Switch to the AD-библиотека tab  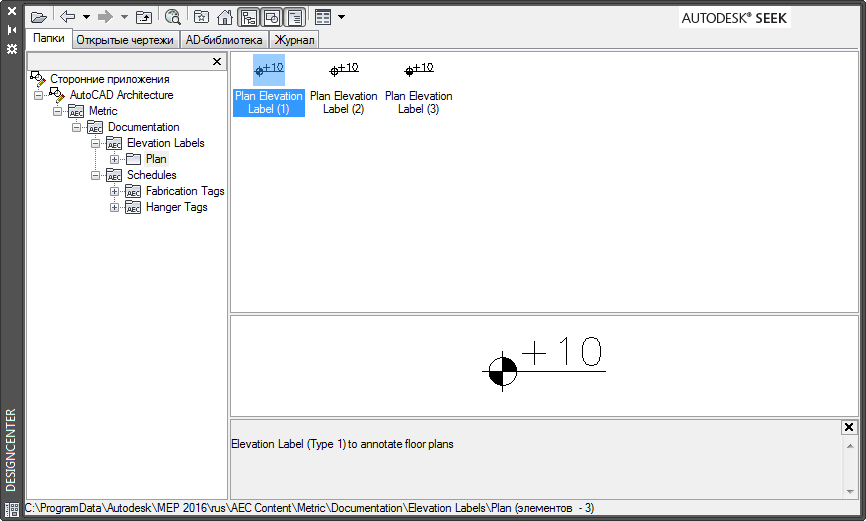point(224,40)
